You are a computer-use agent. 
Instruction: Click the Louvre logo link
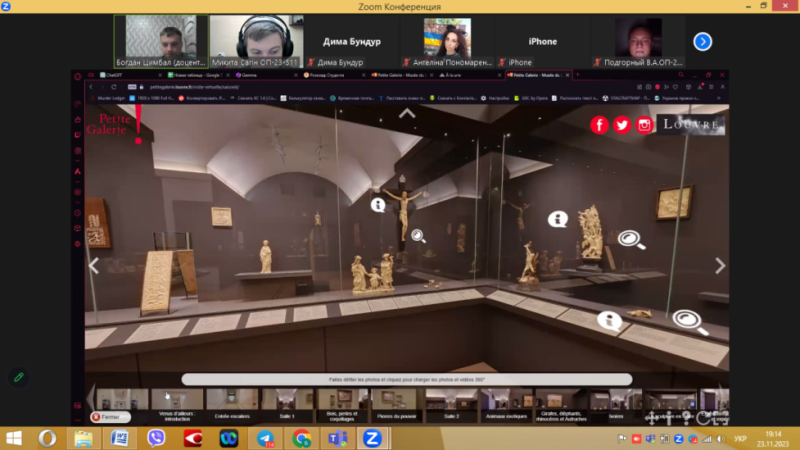tap(691, 125)
